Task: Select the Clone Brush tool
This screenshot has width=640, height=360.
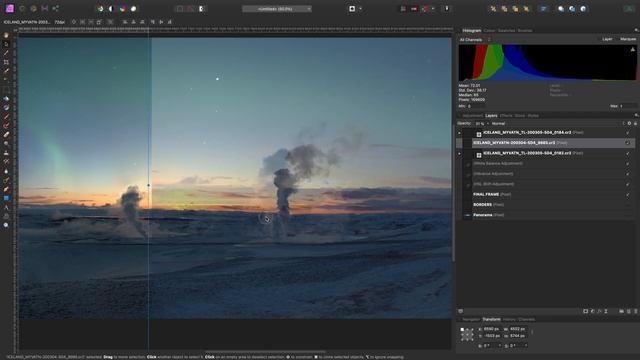Action: tap(6, 153)
